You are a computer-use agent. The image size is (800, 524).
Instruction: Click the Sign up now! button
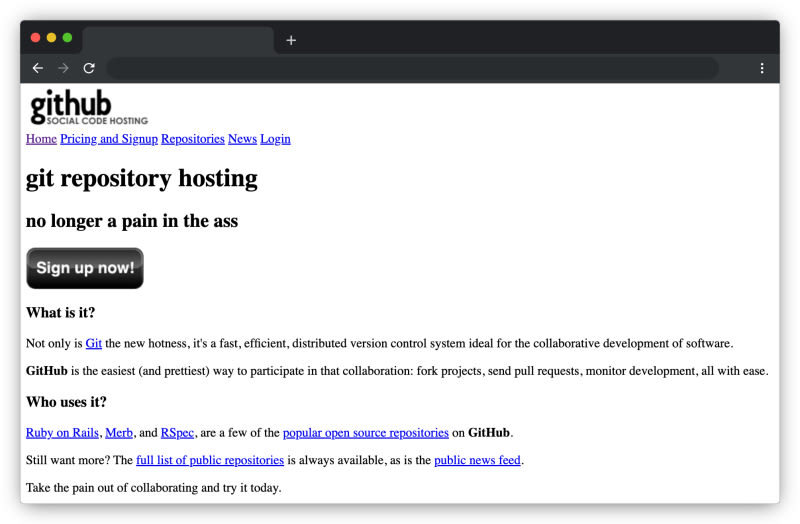(x=85, y=268)
